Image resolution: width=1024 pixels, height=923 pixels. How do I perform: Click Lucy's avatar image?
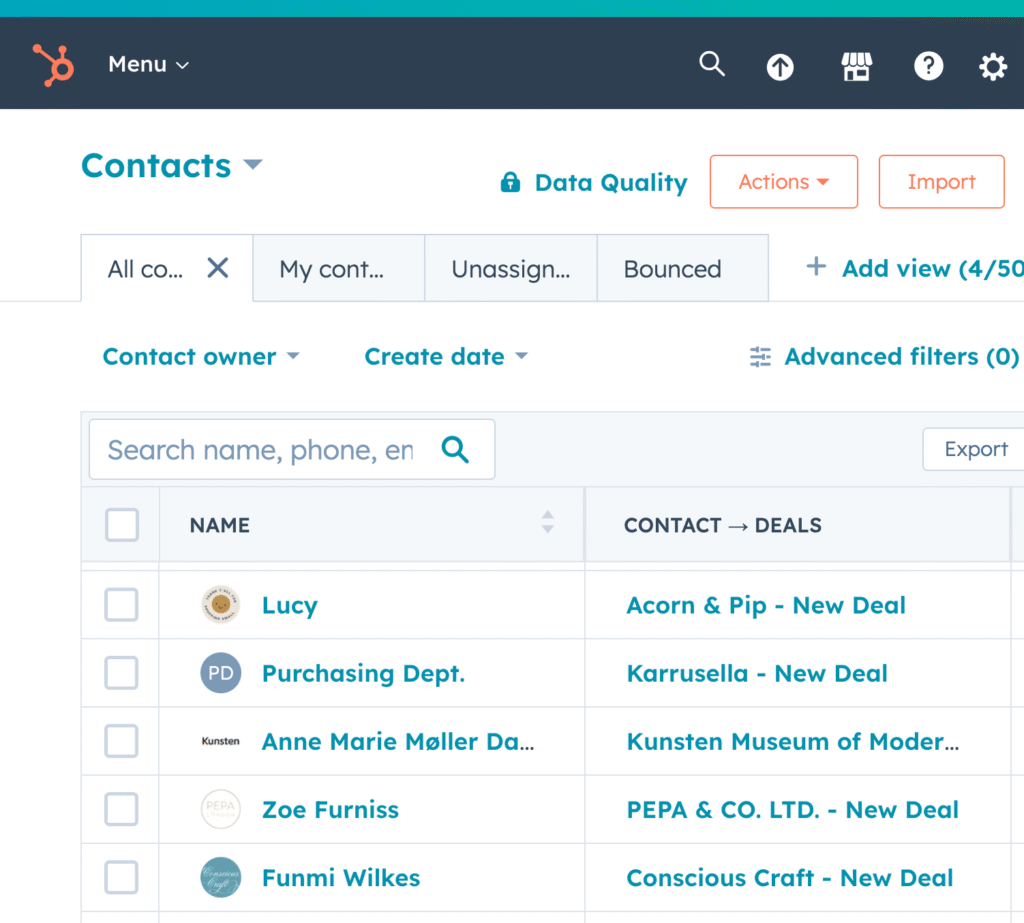[221, 604]
